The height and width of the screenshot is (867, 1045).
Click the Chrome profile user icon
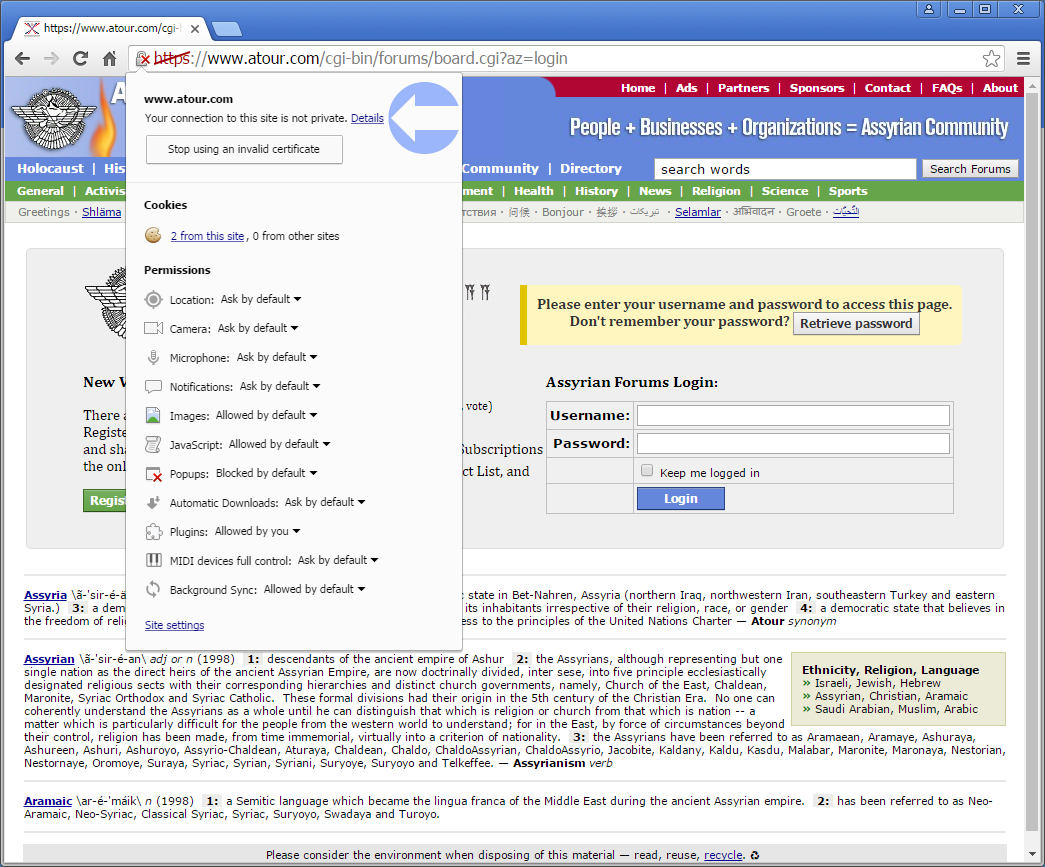coord(928,9)
